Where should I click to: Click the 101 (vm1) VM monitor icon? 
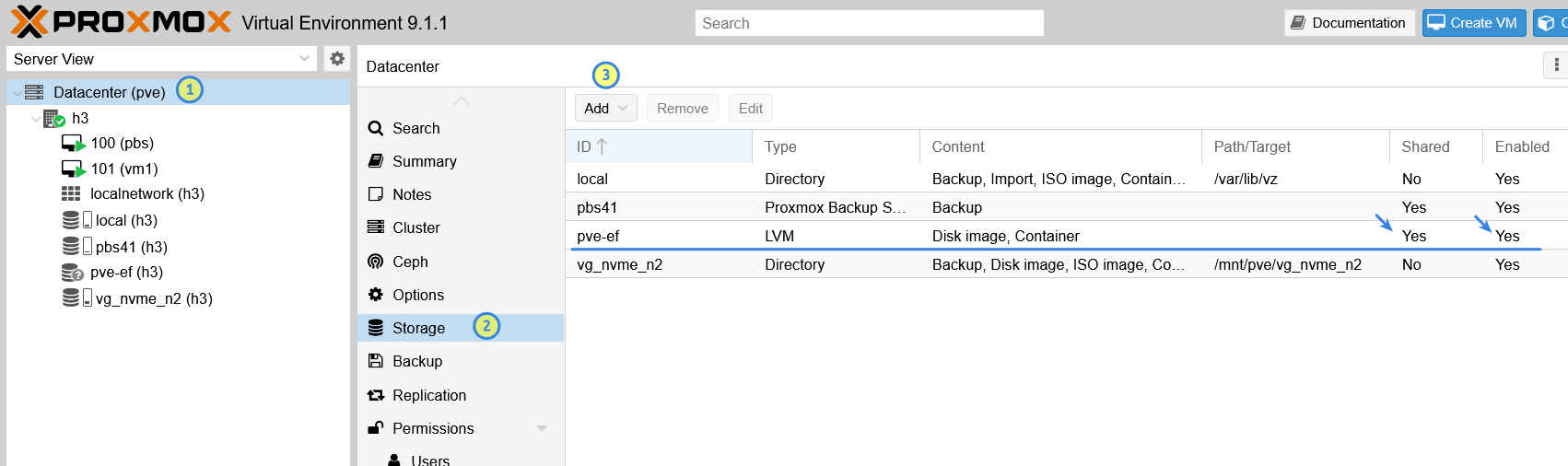click(73, 169)
